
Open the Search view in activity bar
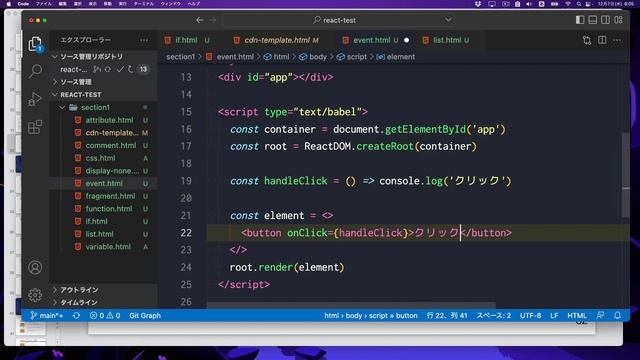[35, 71]
